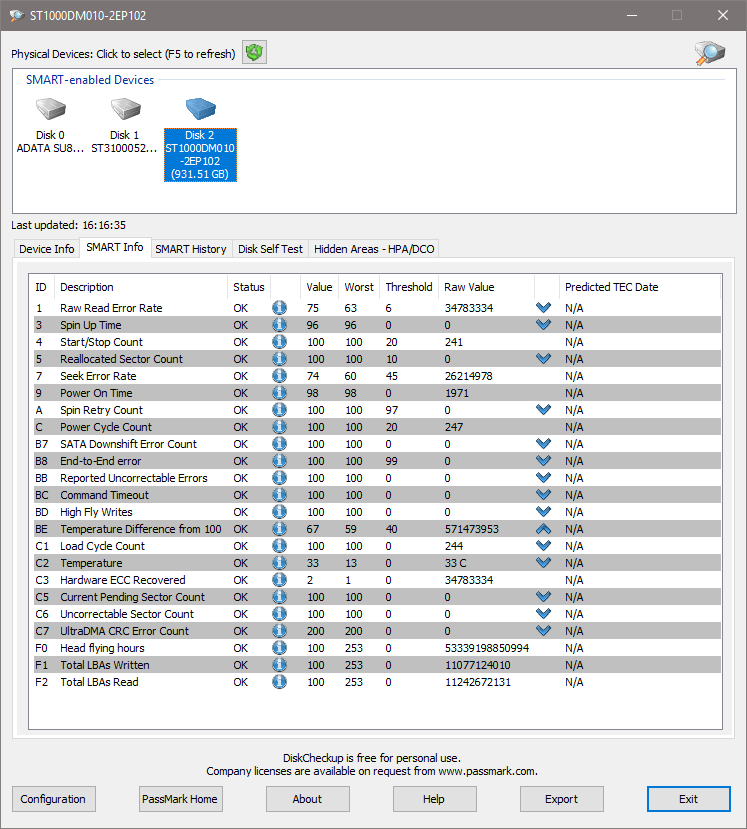Click down chevron in Spin Retry Count row
The height and width of the screenshot is (829, 747).
[543, 409]
